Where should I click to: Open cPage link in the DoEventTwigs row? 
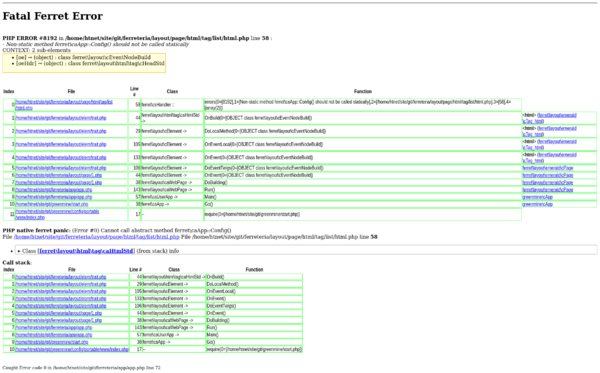[x=548, y=168]
